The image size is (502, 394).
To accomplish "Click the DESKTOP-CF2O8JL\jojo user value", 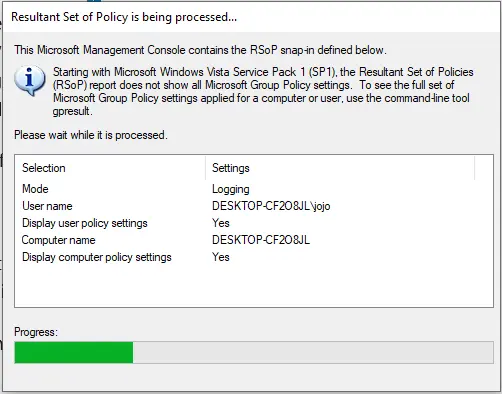I will pyautogui.click(x=271, y=206).
